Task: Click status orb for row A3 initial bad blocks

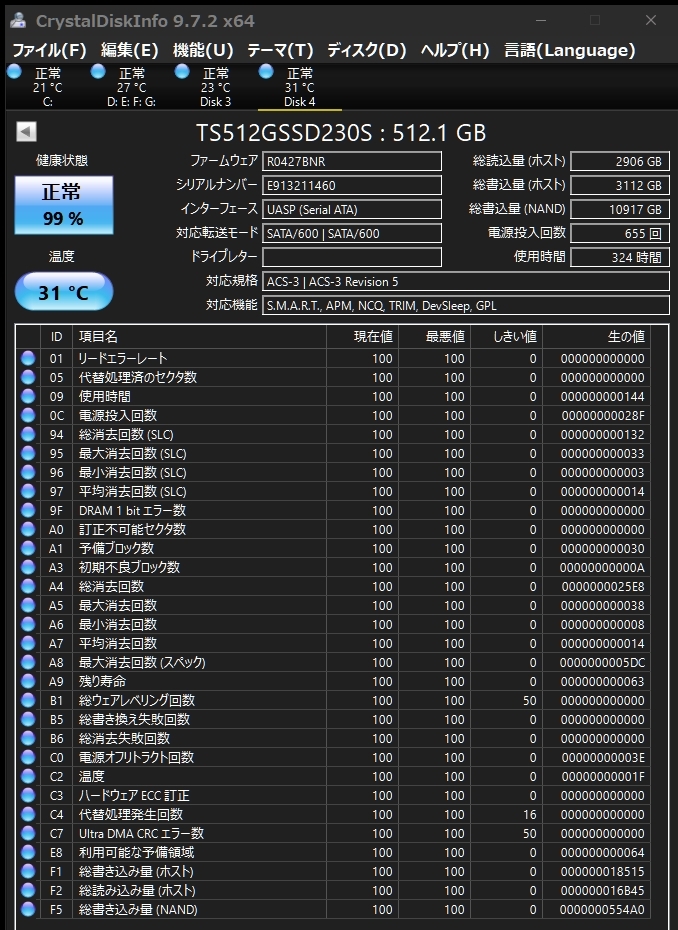Action: coord(28,567)
